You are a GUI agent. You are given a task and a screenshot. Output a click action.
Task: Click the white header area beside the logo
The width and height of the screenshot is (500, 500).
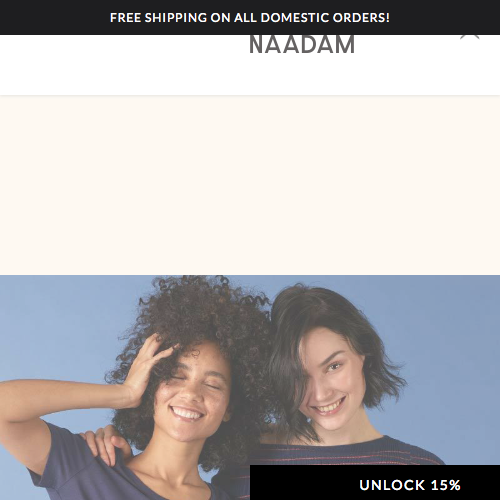pyautogui.click(x=123, y=63)
